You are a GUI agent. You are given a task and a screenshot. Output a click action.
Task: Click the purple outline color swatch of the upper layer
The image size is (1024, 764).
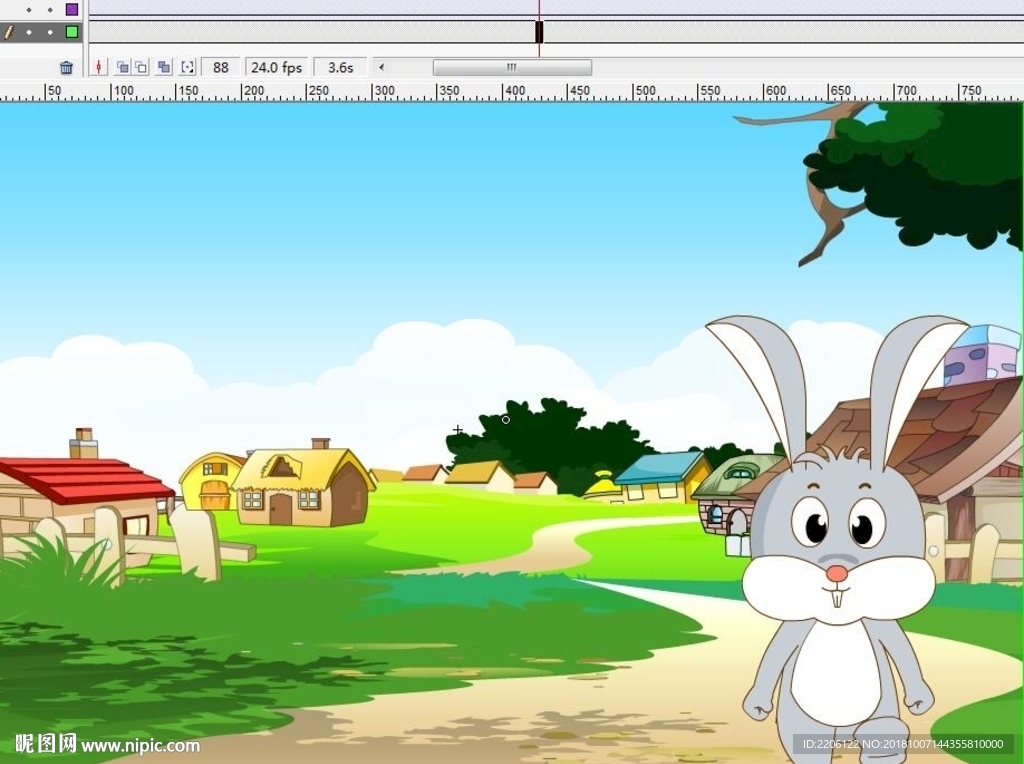(72, 9)
